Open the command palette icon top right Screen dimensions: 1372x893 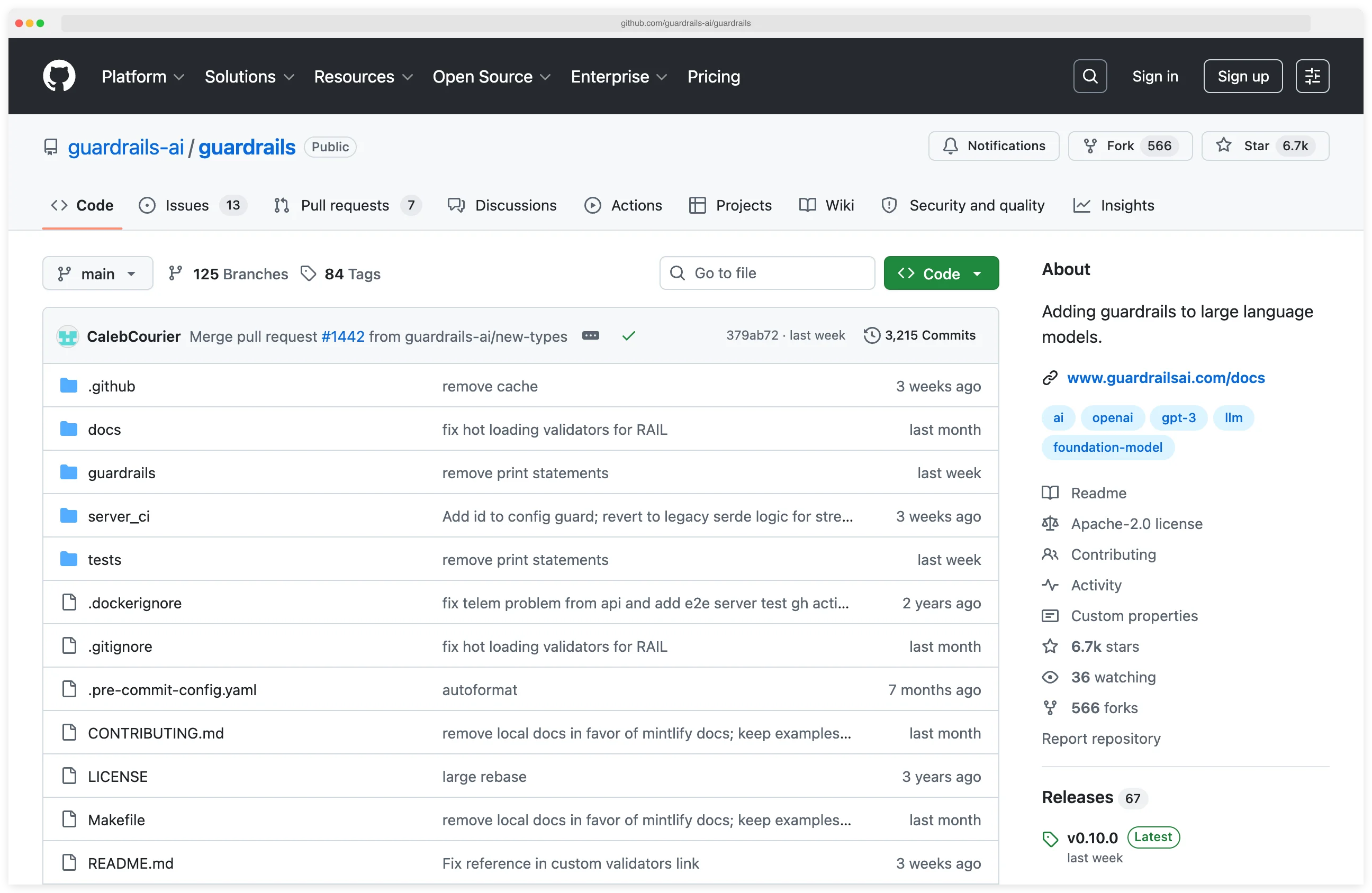(1313, 76)
